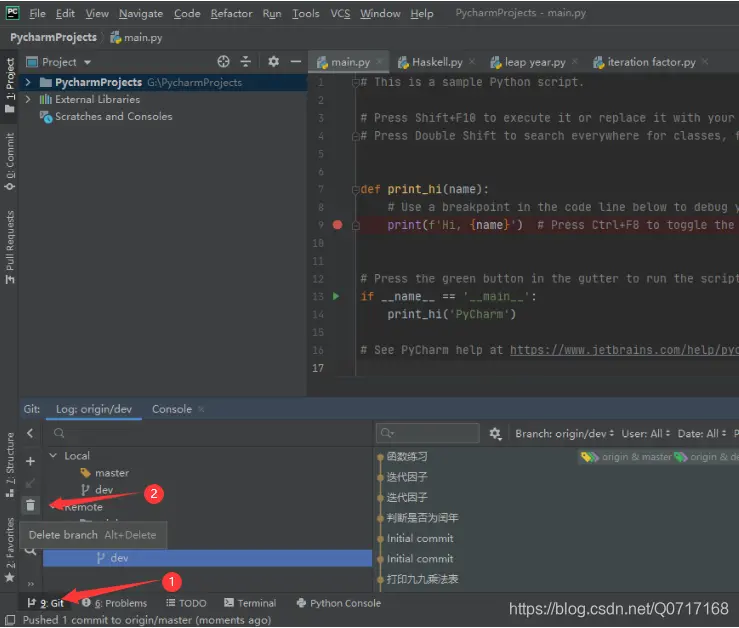The width and height of the screenshot is (739, 628).
Task: Open the Project tool window sidebar button
Action: (9, 85)
